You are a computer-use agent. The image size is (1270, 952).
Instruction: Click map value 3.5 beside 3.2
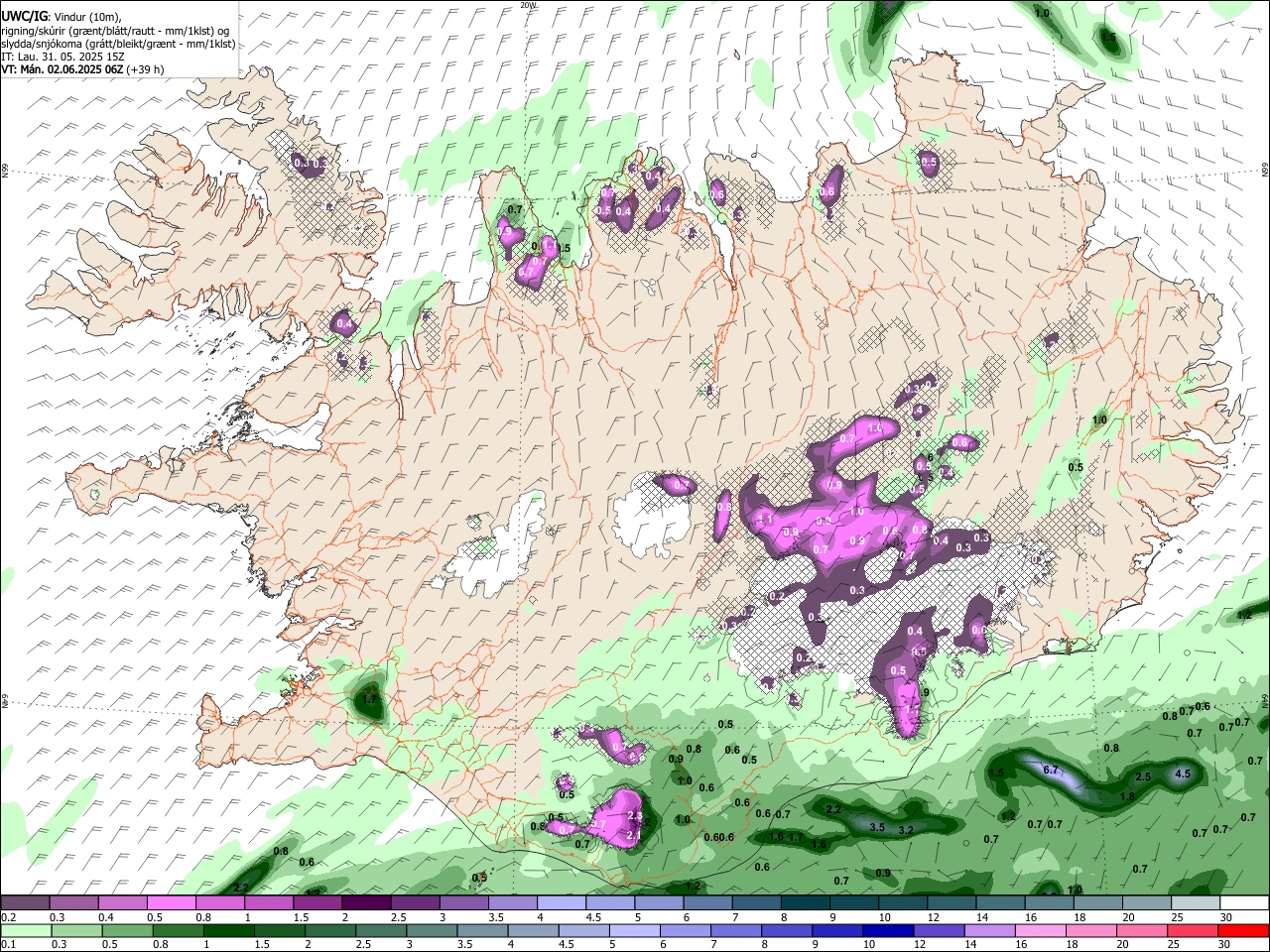pyautogui.click(x=877, y=826)
